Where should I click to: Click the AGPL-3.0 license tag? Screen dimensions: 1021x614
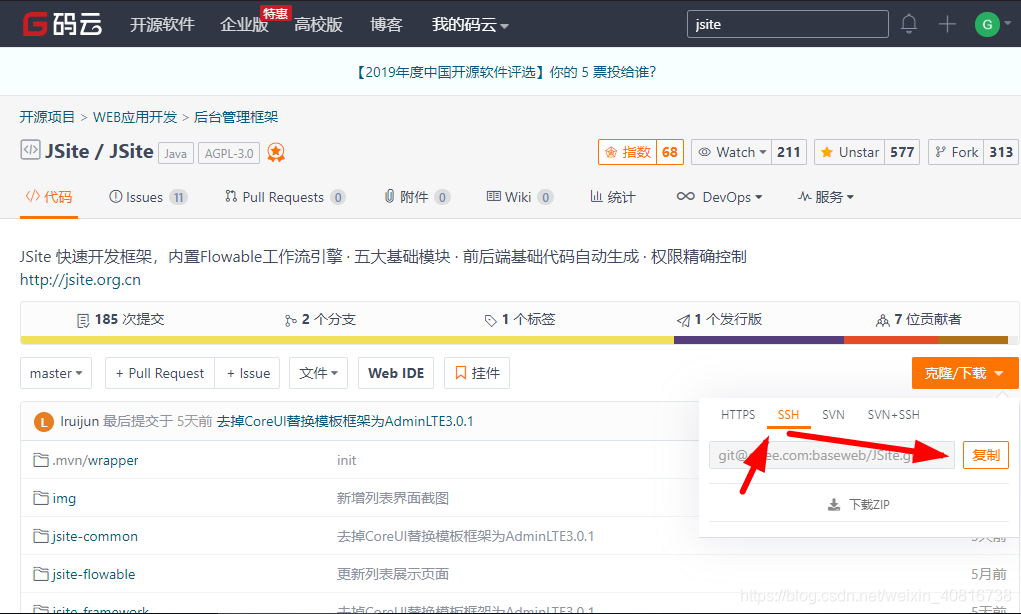click(x=229, y=153)
